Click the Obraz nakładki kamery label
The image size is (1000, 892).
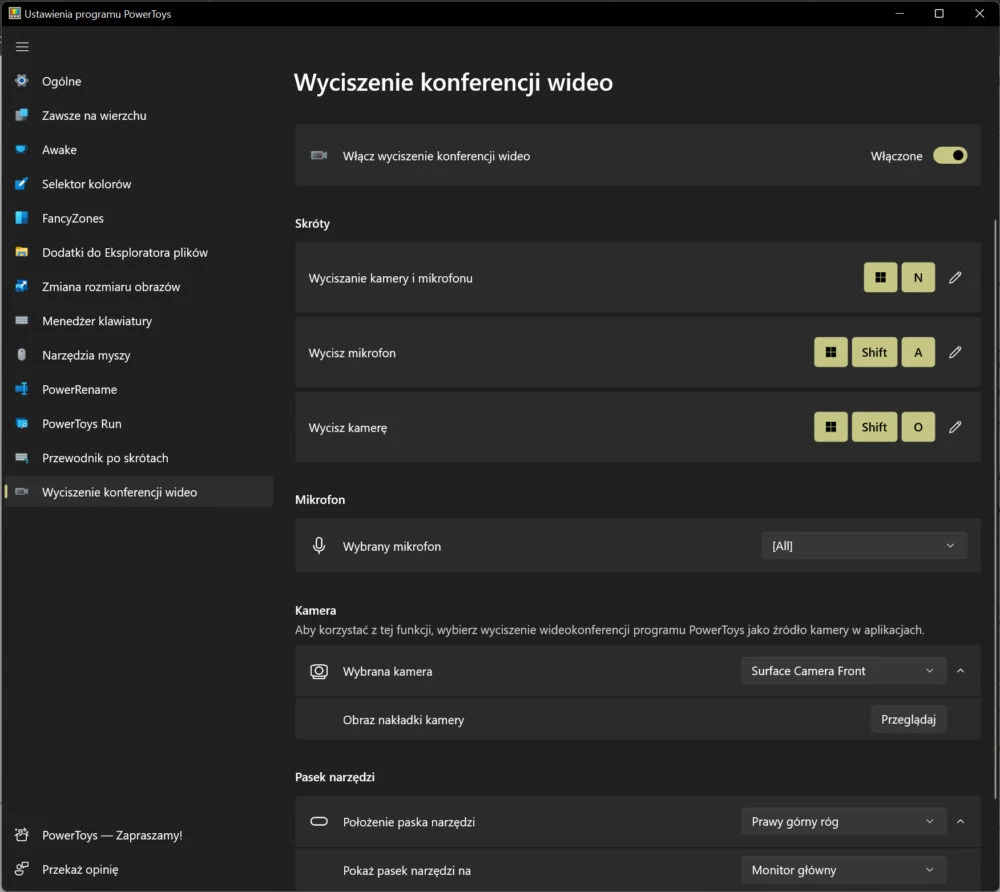(x=403, y=719)
